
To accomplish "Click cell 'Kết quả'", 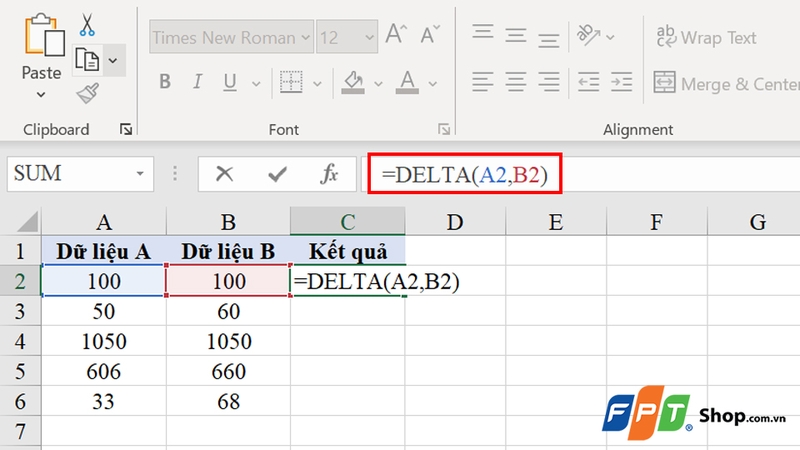I will [347, 251].
